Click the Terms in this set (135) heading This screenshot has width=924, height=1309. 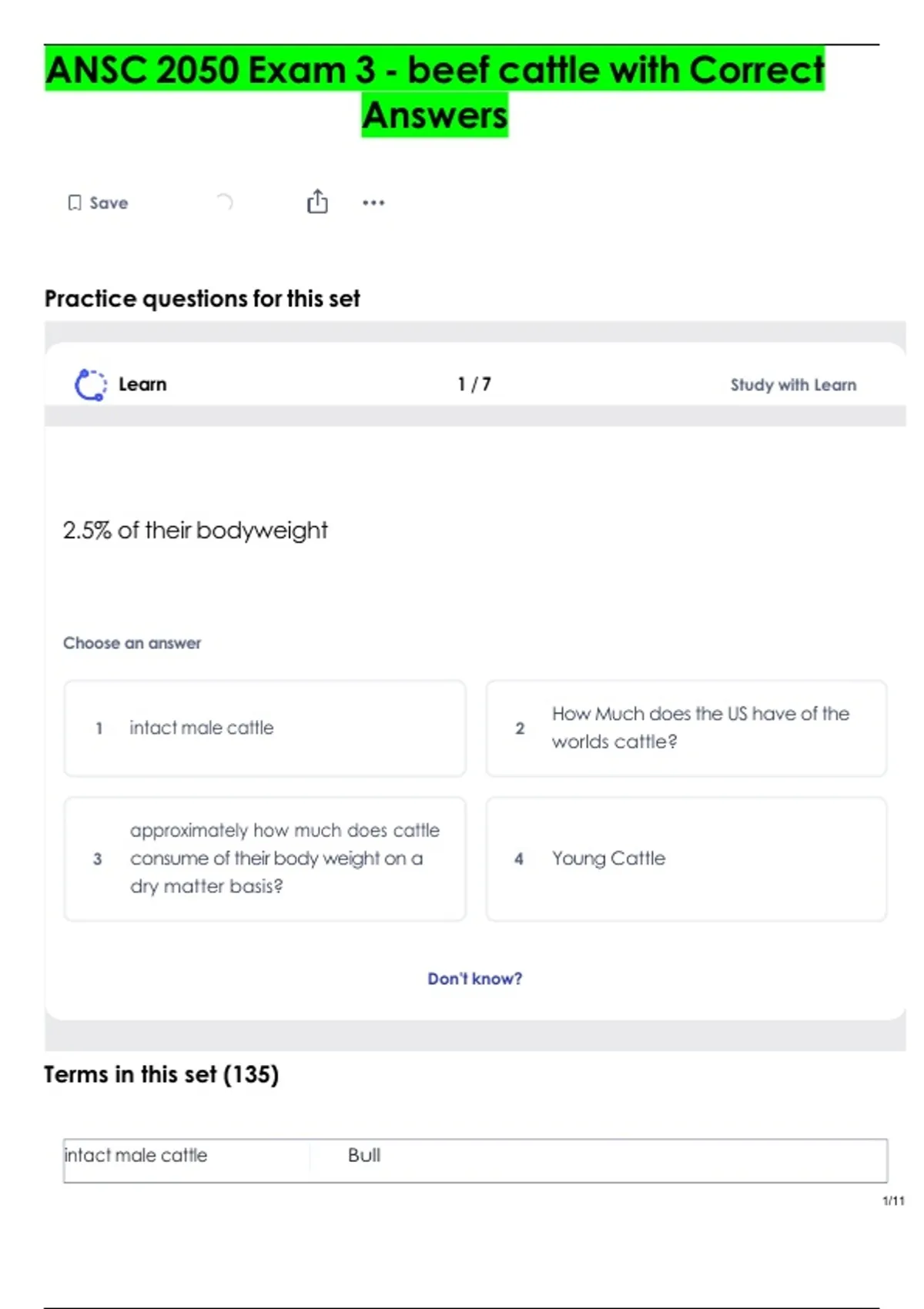click(x=161, y=1074)
